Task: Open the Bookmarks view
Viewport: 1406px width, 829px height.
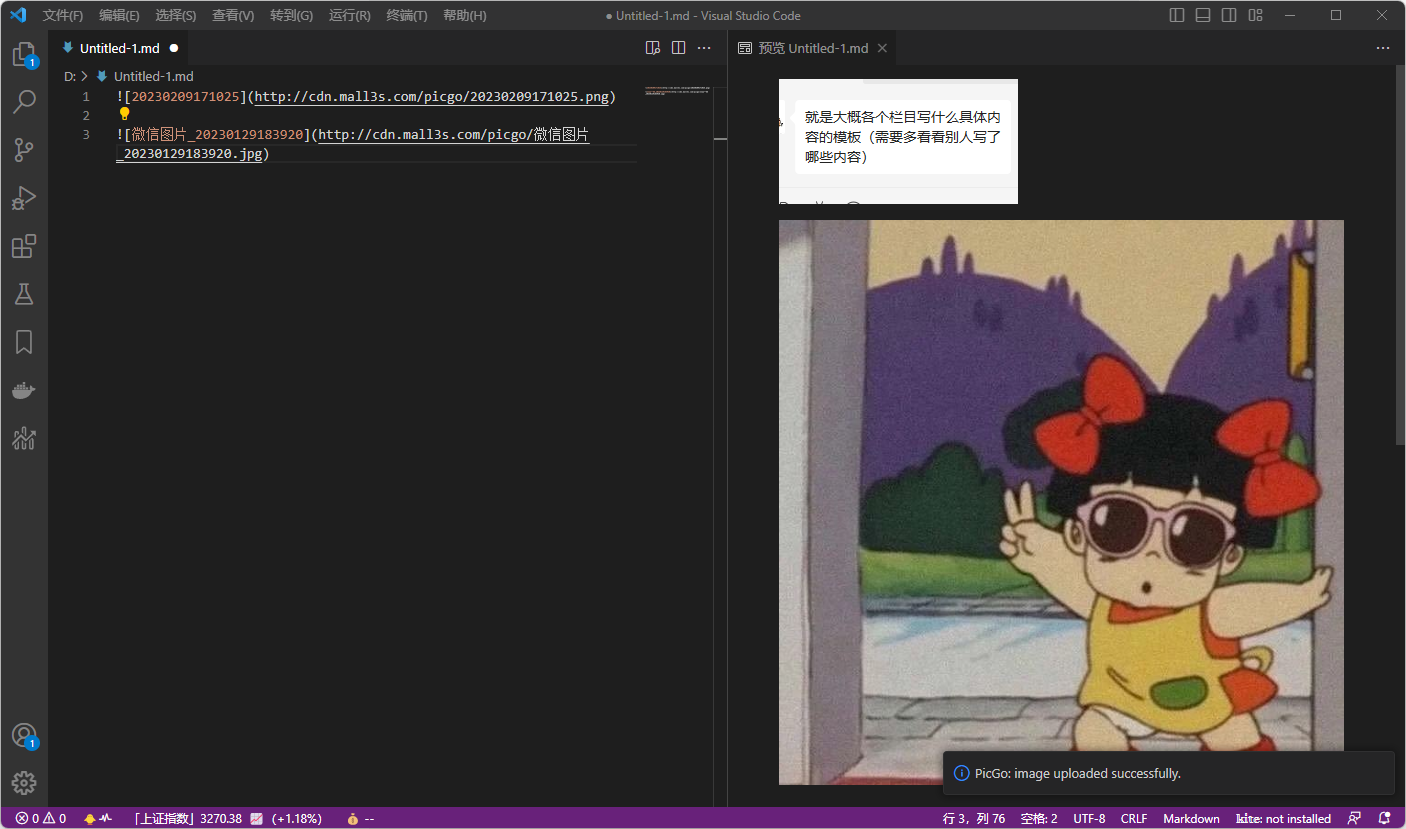Action: click(x=24, y=342)
